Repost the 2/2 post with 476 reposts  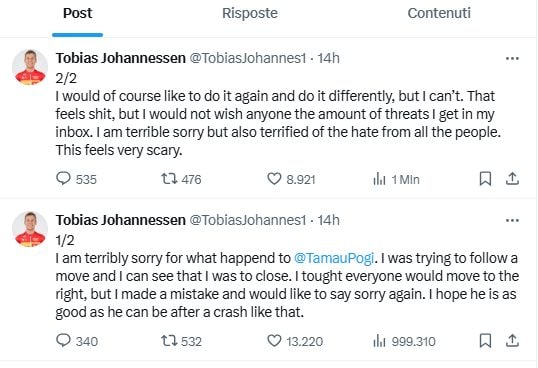pos(181,179)
